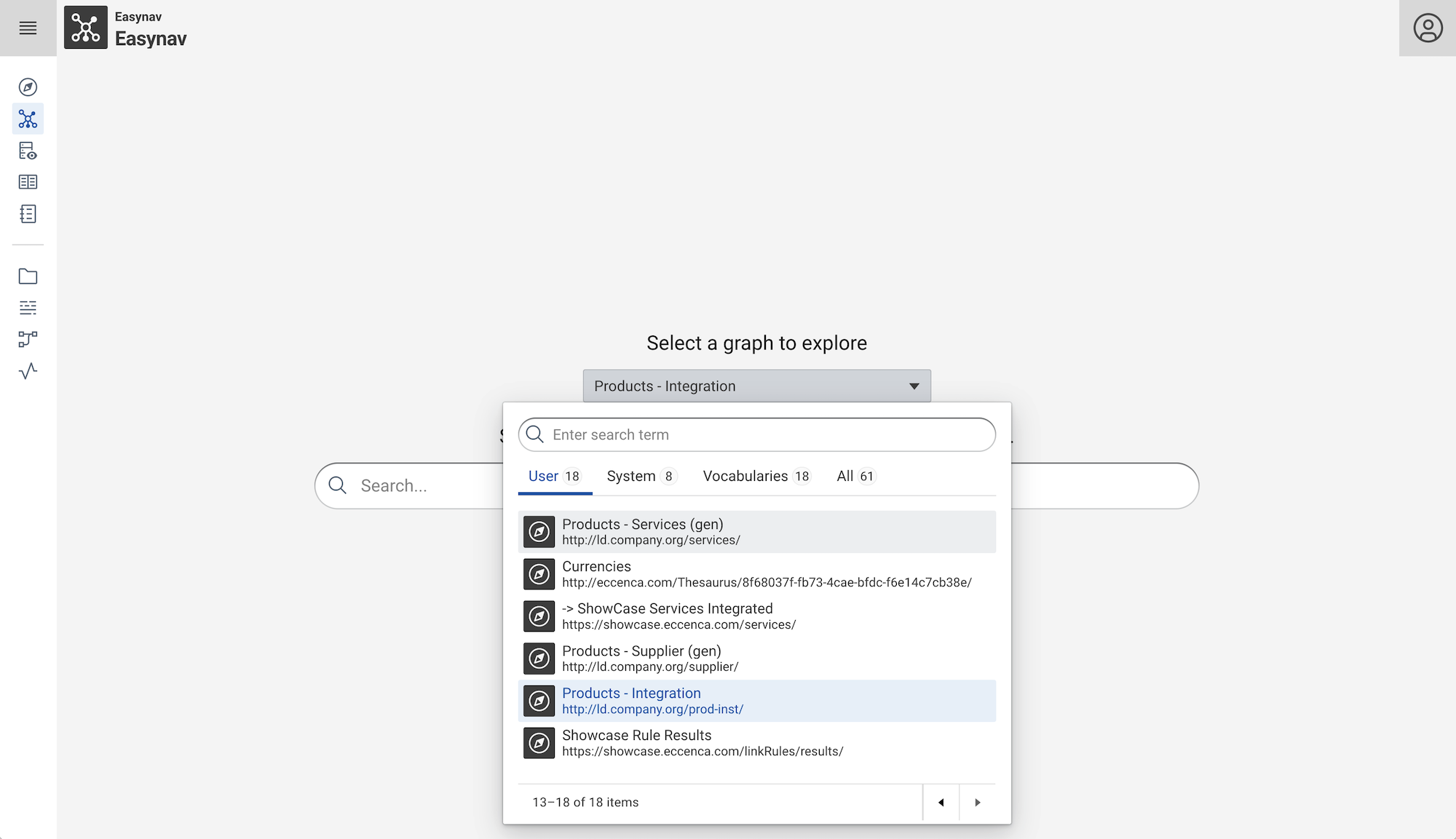The width and height of the screenshot is (1456, 839).
Task: Select the Currencies graph entry
Action: tap(757, 573)
